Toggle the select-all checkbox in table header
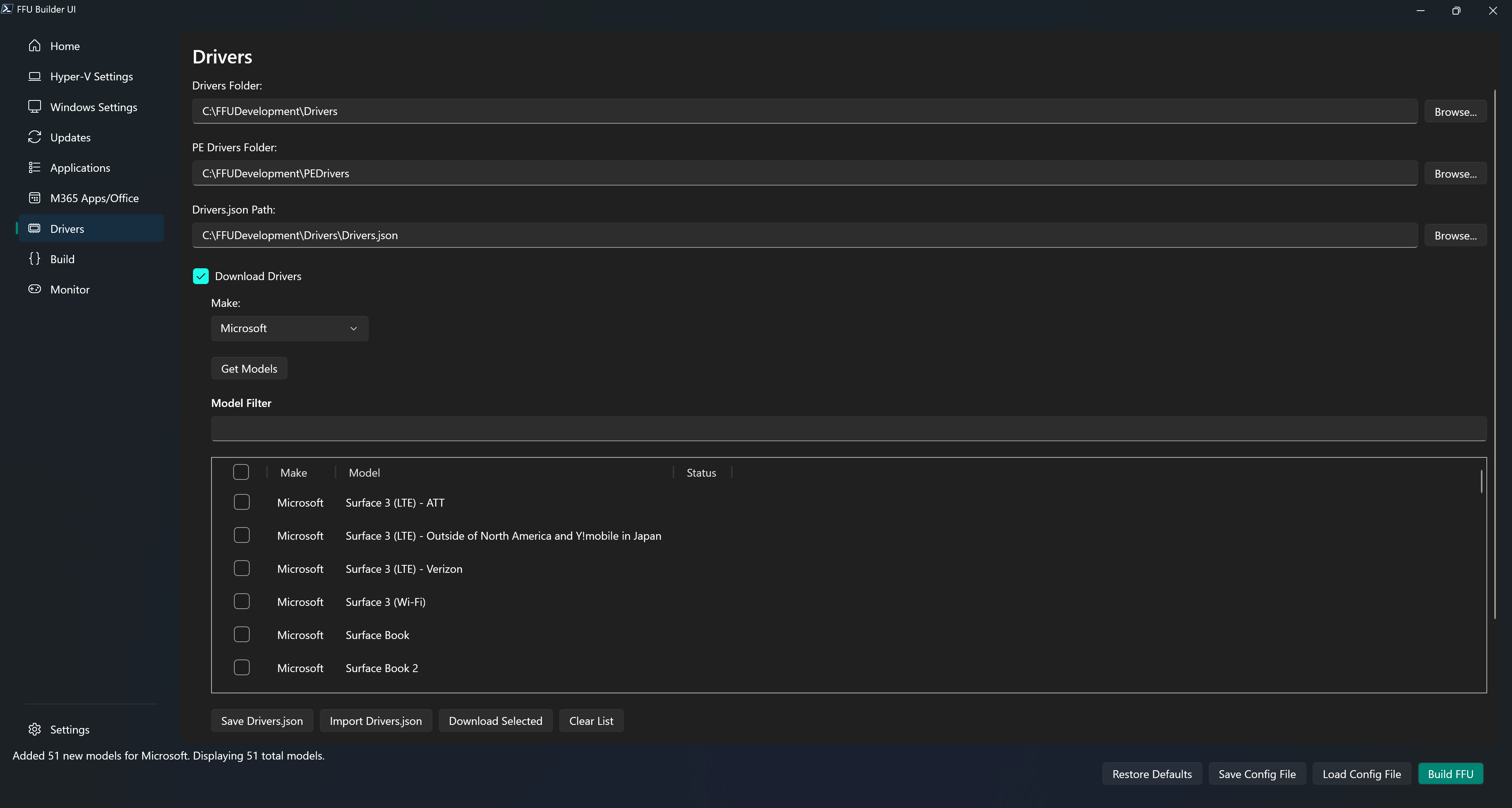The height and width of the screenshot is (808, 1512). [x=241, y=472]
